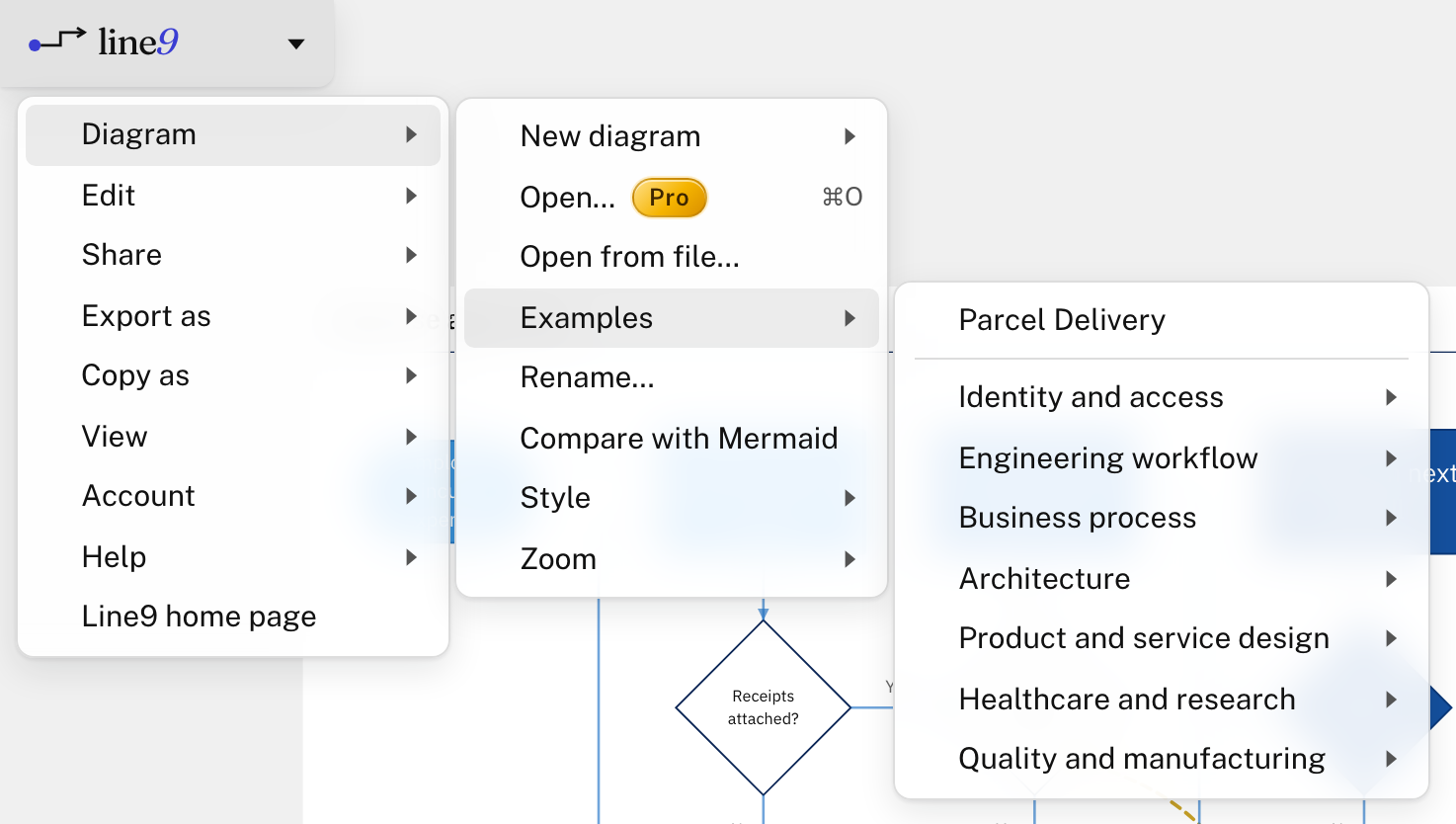Open the line9 dropdown caret
1456x824 pixels.
click(295, 43)
